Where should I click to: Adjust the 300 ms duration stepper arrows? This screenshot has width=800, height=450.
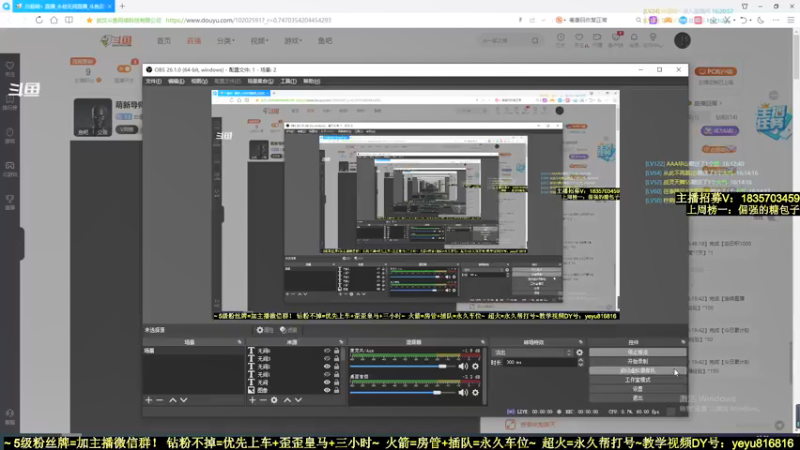click(581, 362)
